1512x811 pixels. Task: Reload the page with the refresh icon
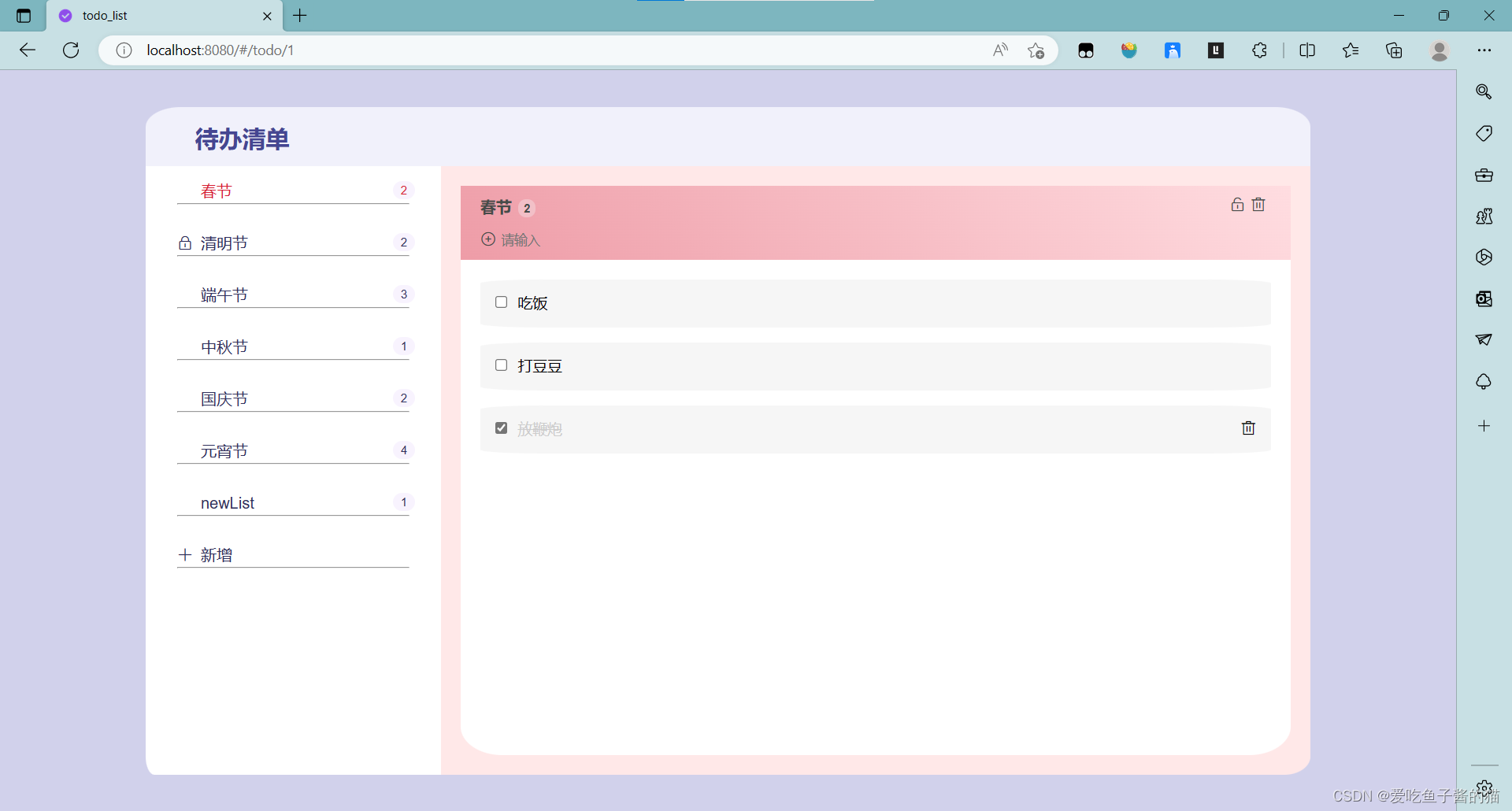(x=71, y=50)
